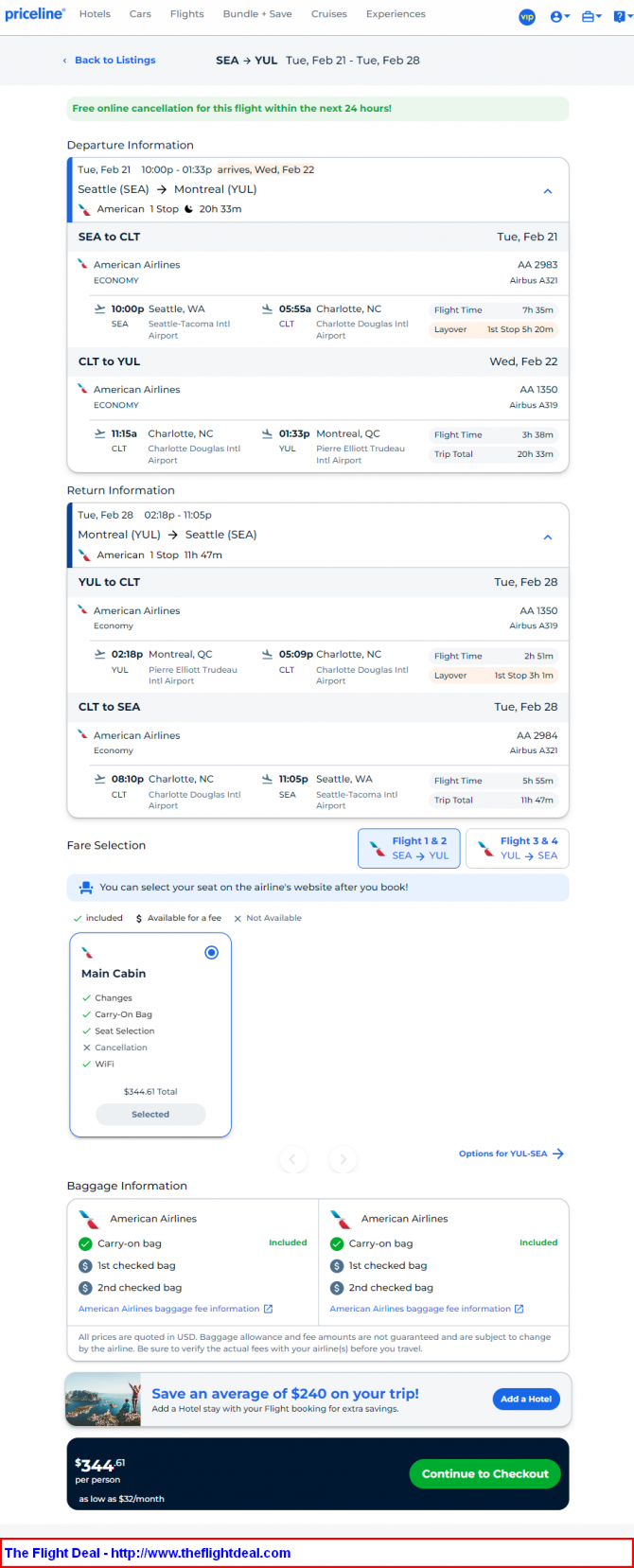This screenshot has height=1568, width=634.
Task: Click the previous fare carousel arrow
Action: pos(292,1159)
